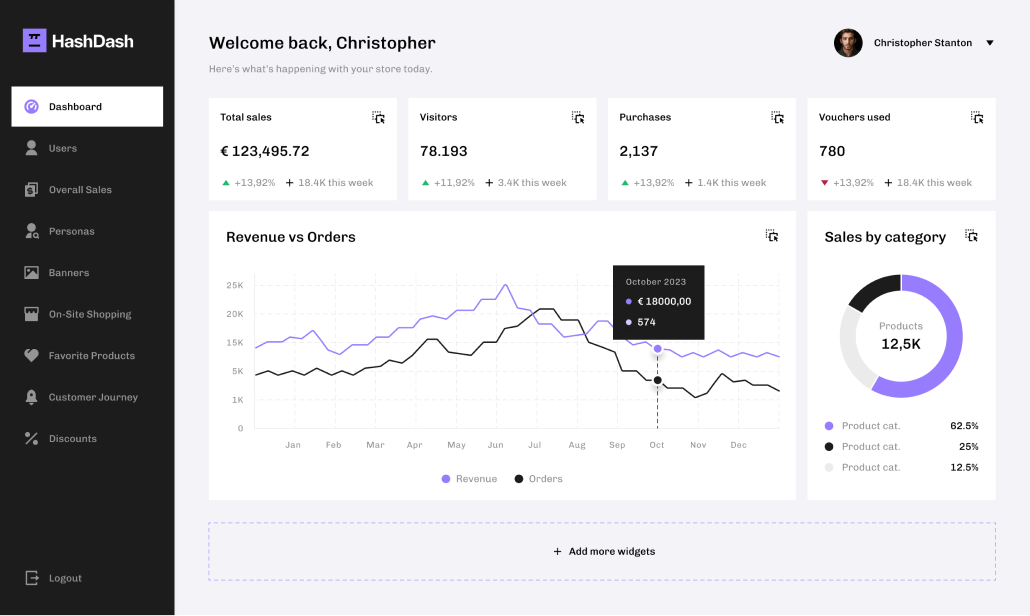Open export options on Sales by category

970,235
